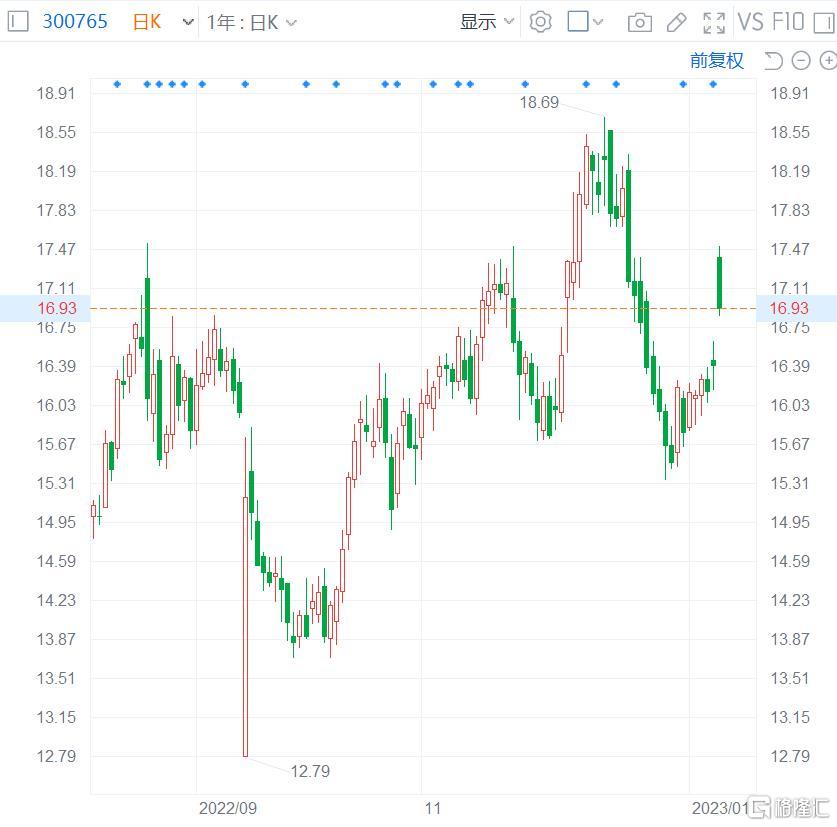Click the VS compare button

click(x=751, y=22)
